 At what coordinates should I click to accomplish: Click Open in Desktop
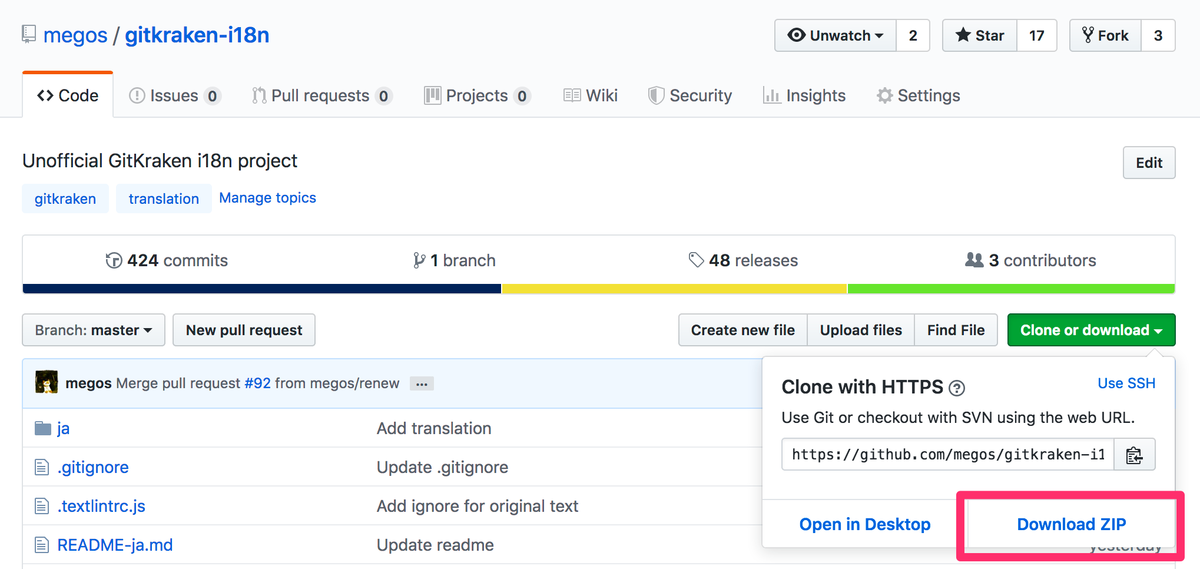pyautogui.click(x=865, y=524)
